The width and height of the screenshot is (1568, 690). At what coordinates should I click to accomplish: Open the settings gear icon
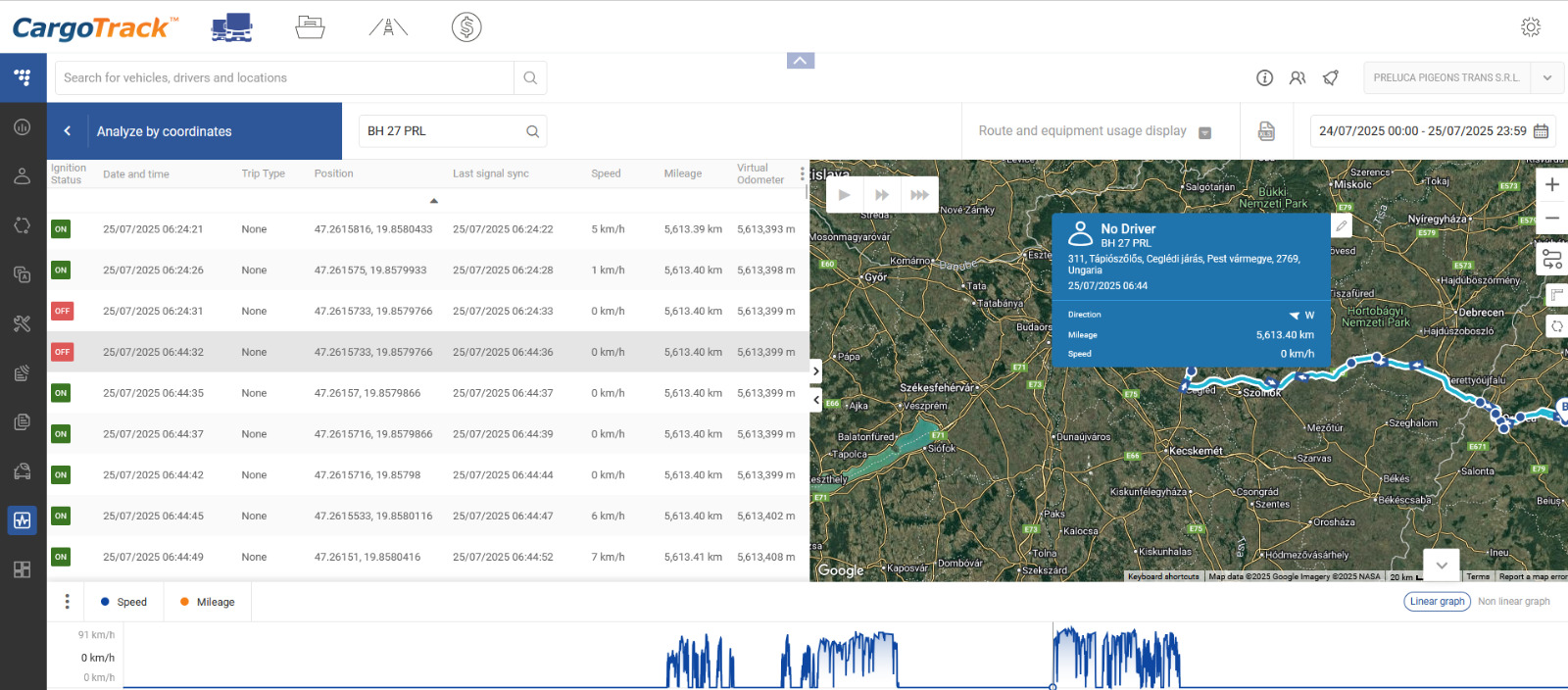1530,27
